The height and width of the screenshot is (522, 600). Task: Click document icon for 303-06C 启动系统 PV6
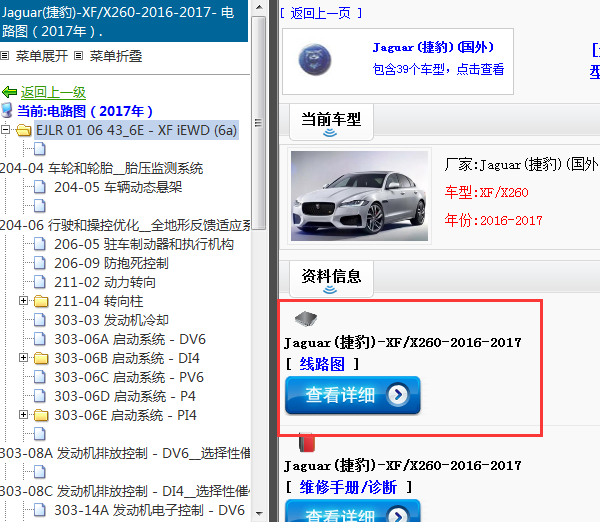40,377
